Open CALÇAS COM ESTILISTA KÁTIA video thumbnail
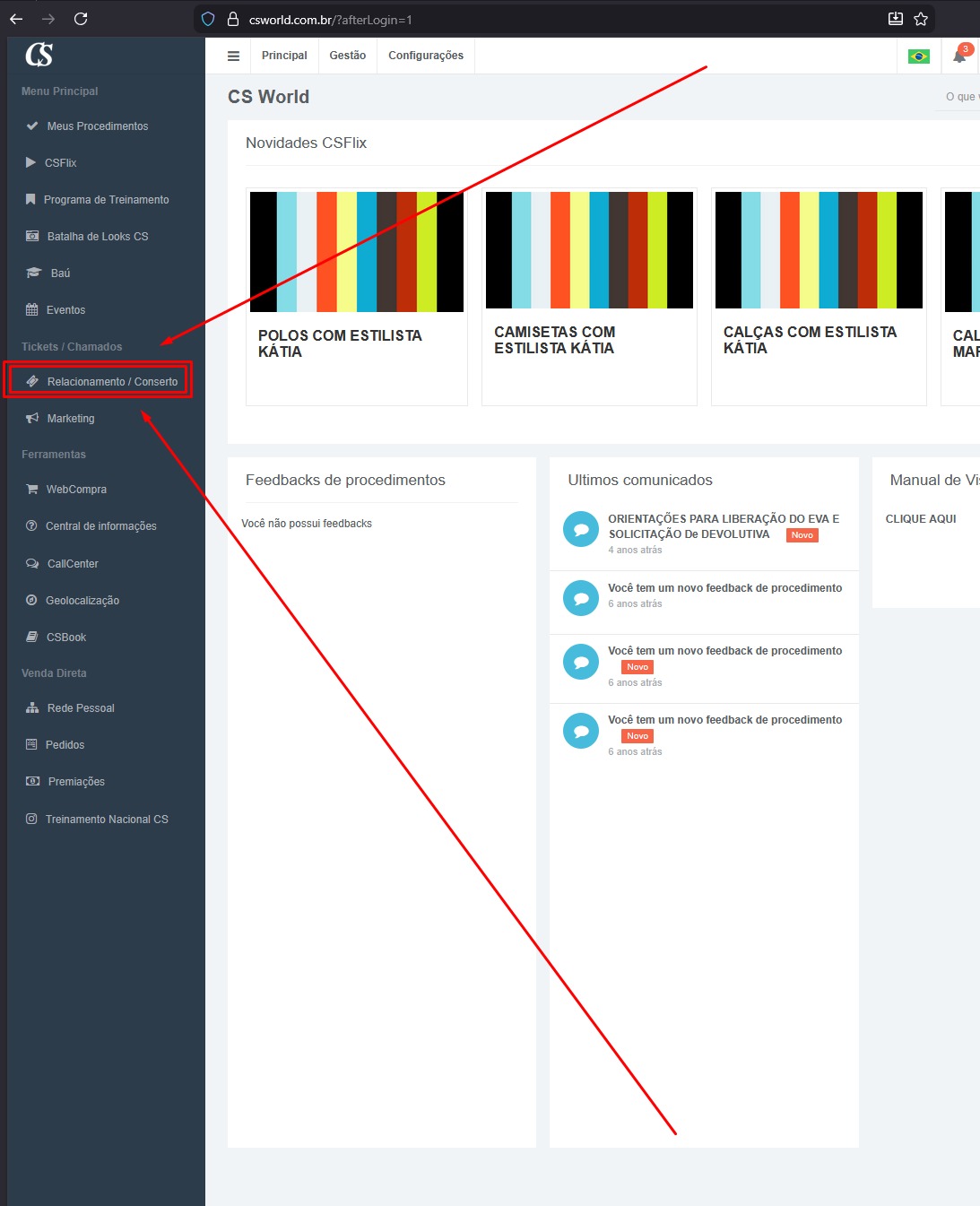The image size is (980, 1206). [819, 249]
